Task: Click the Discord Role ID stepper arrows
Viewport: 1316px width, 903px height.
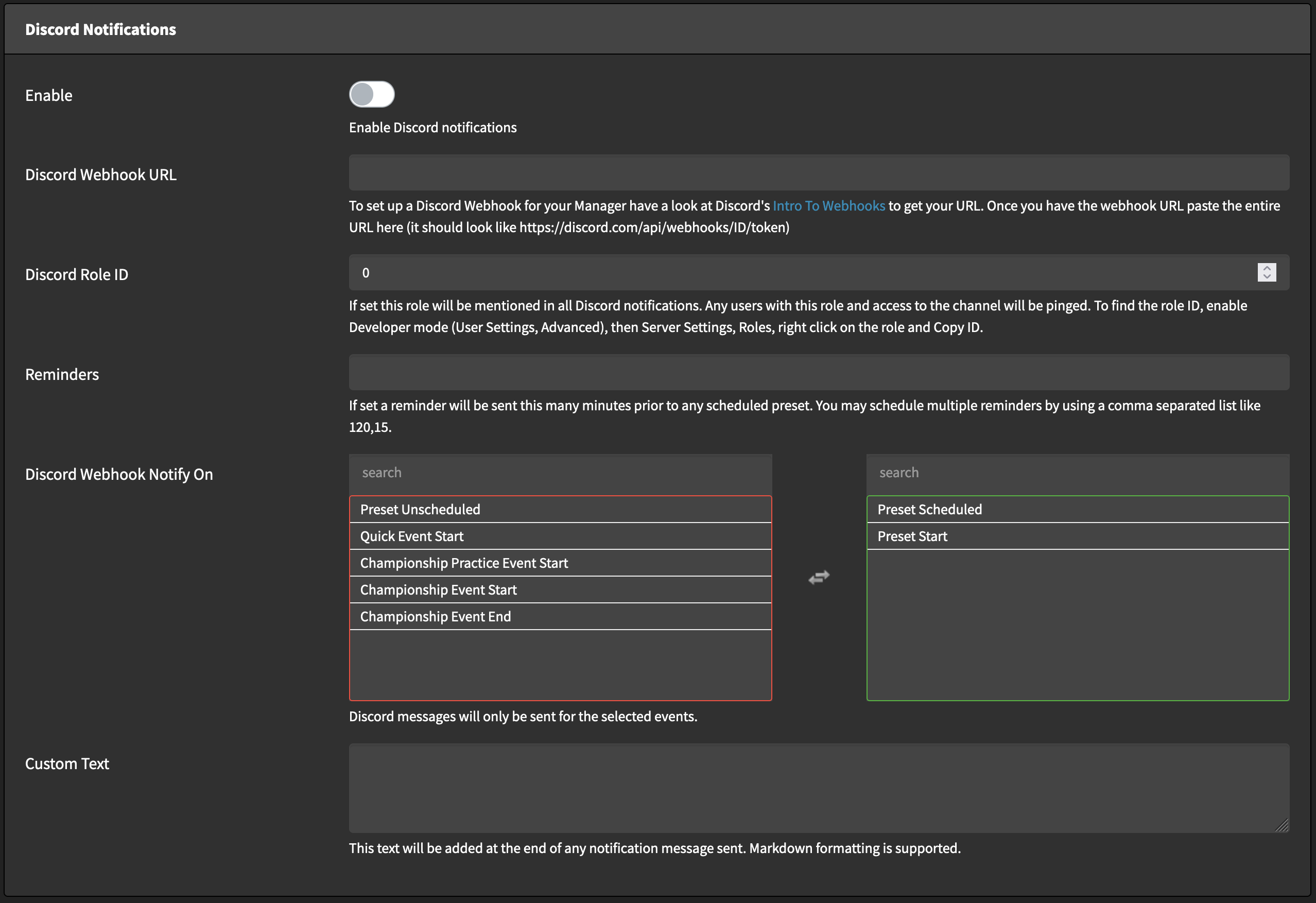Action: point(1267,272)
